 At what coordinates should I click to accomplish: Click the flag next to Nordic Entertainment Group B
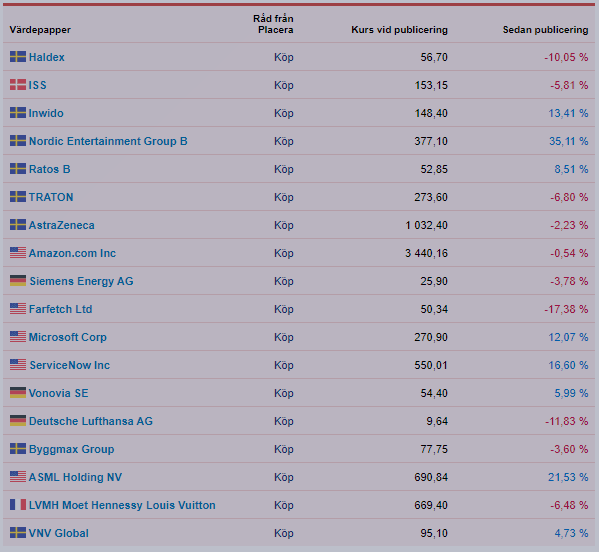pyautogui.click(x=18, y=141)
